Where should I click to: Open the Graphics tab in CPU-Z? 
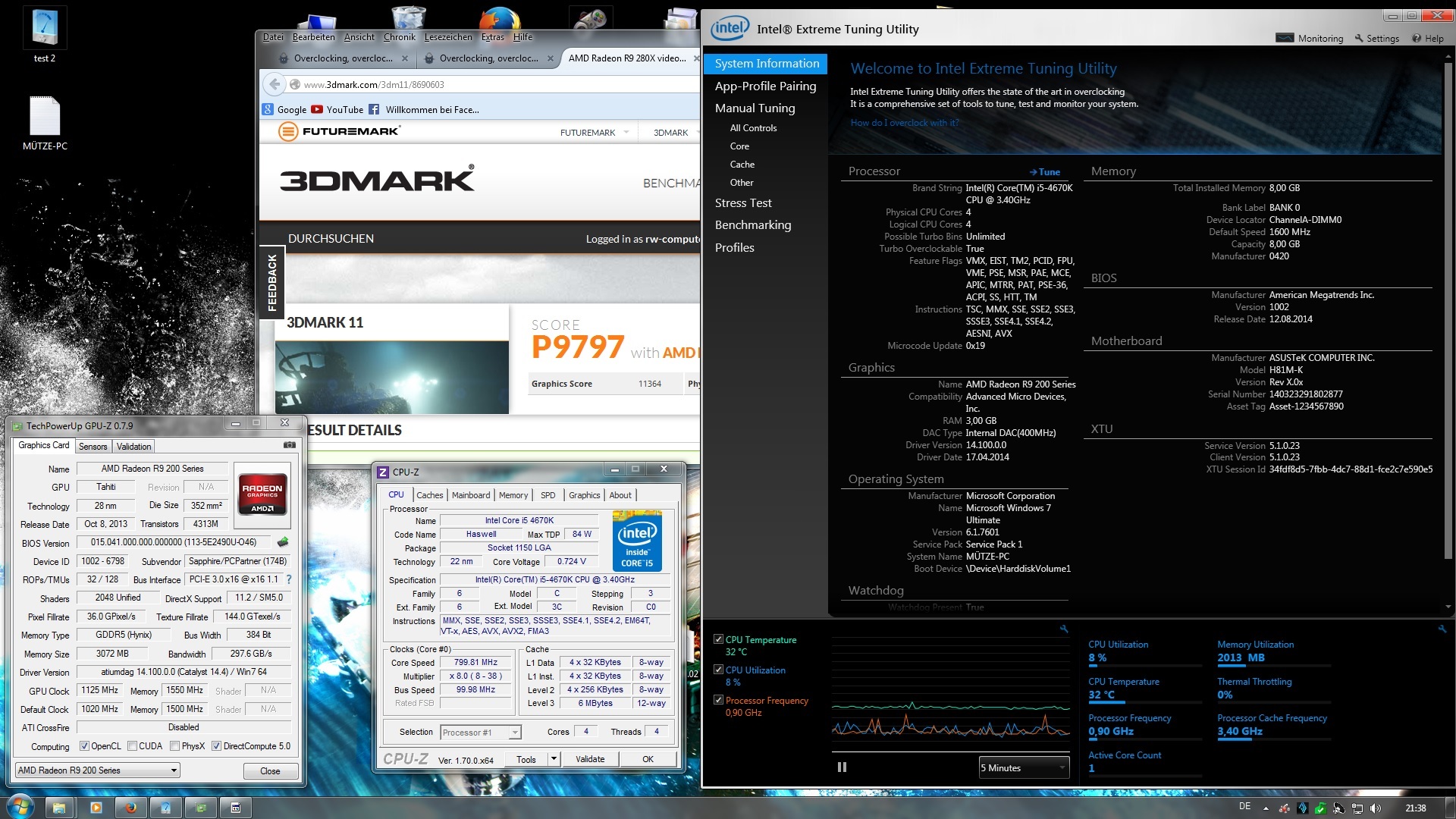click(x=585, y=495)
